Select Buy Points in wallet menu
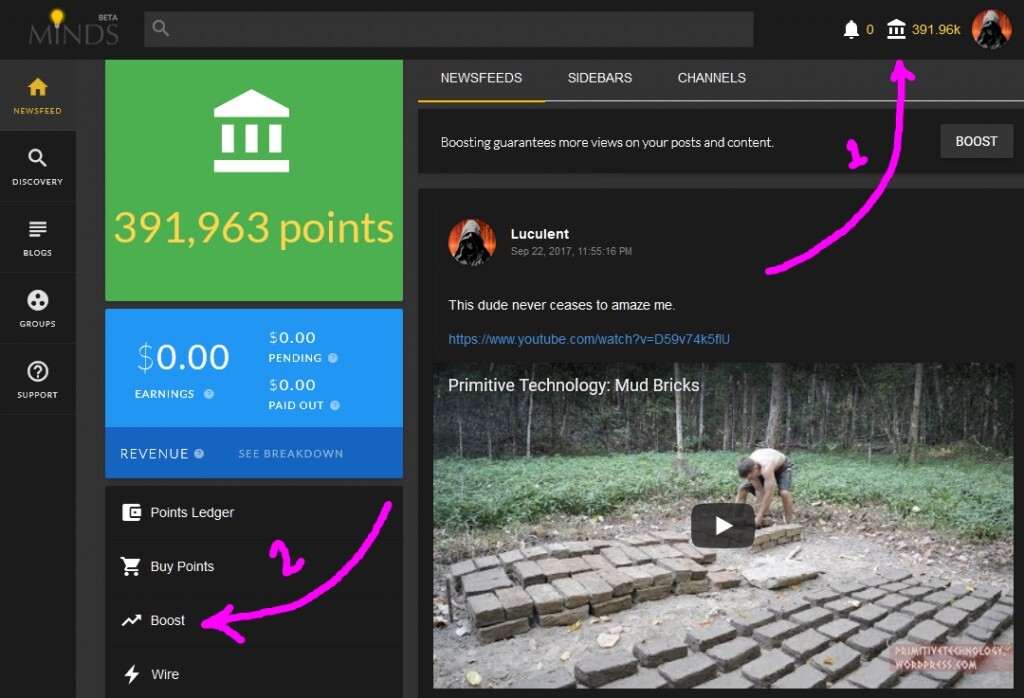Screen dimensions: 1024x698 pos(181,566)
